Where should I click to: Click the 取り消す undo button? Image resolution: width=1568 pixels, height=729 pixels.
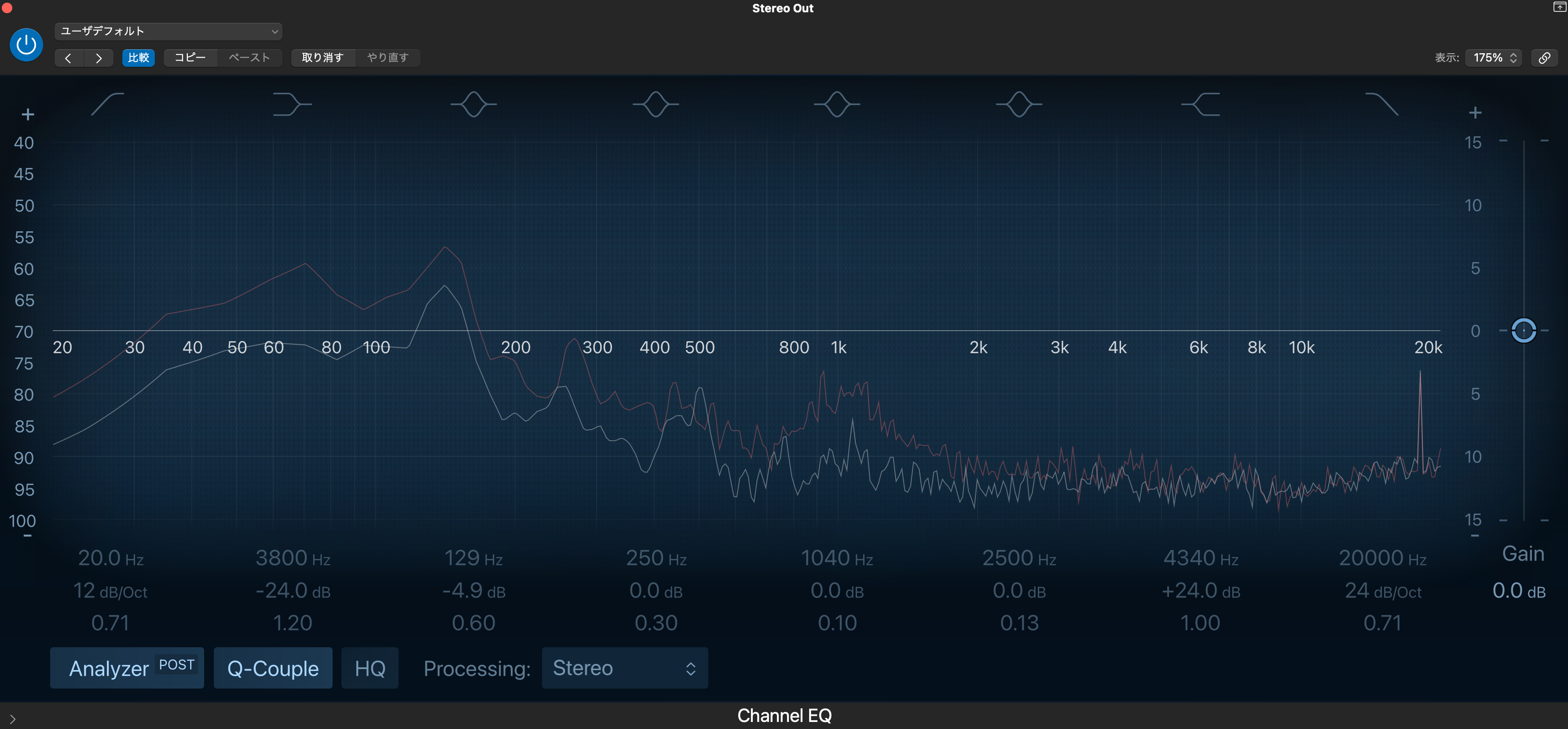tap(322, 58)
